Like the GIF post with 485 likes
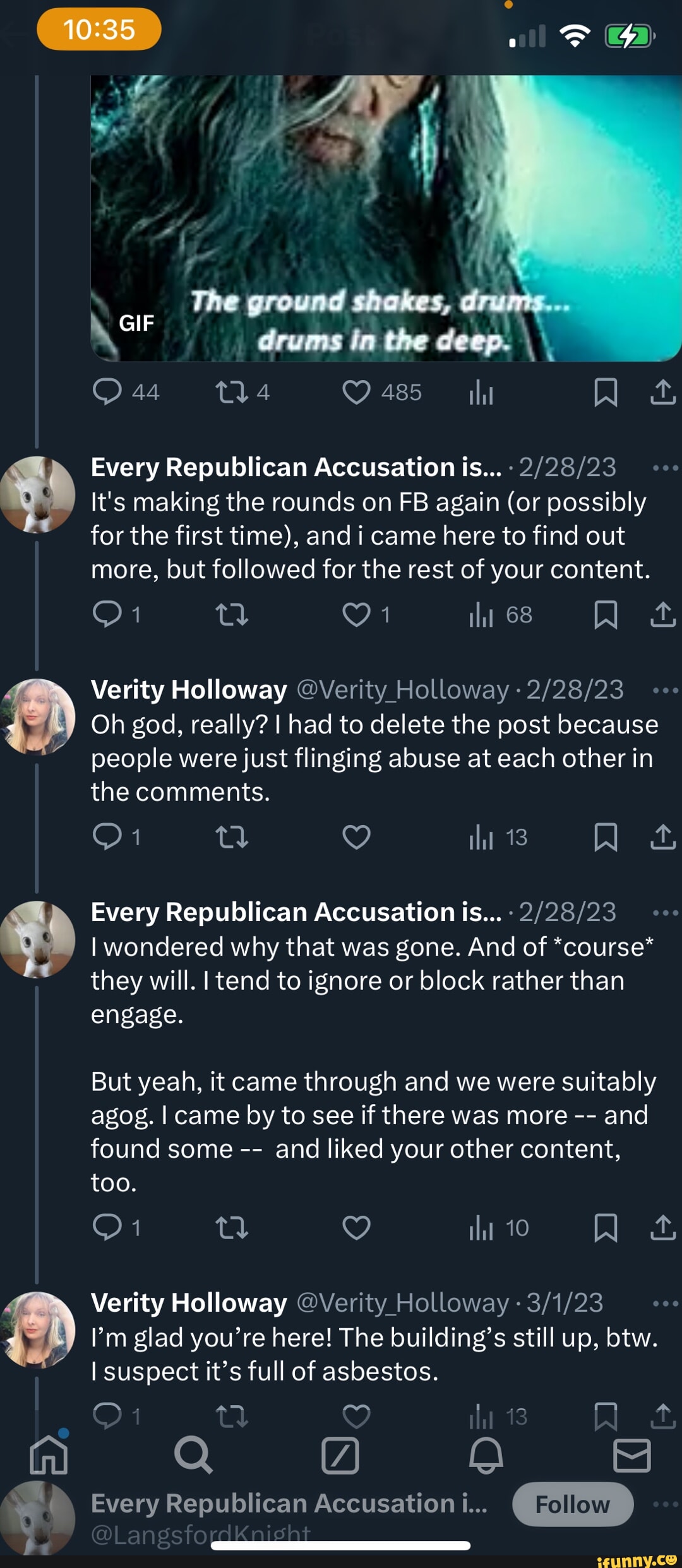 pos(356,392)
